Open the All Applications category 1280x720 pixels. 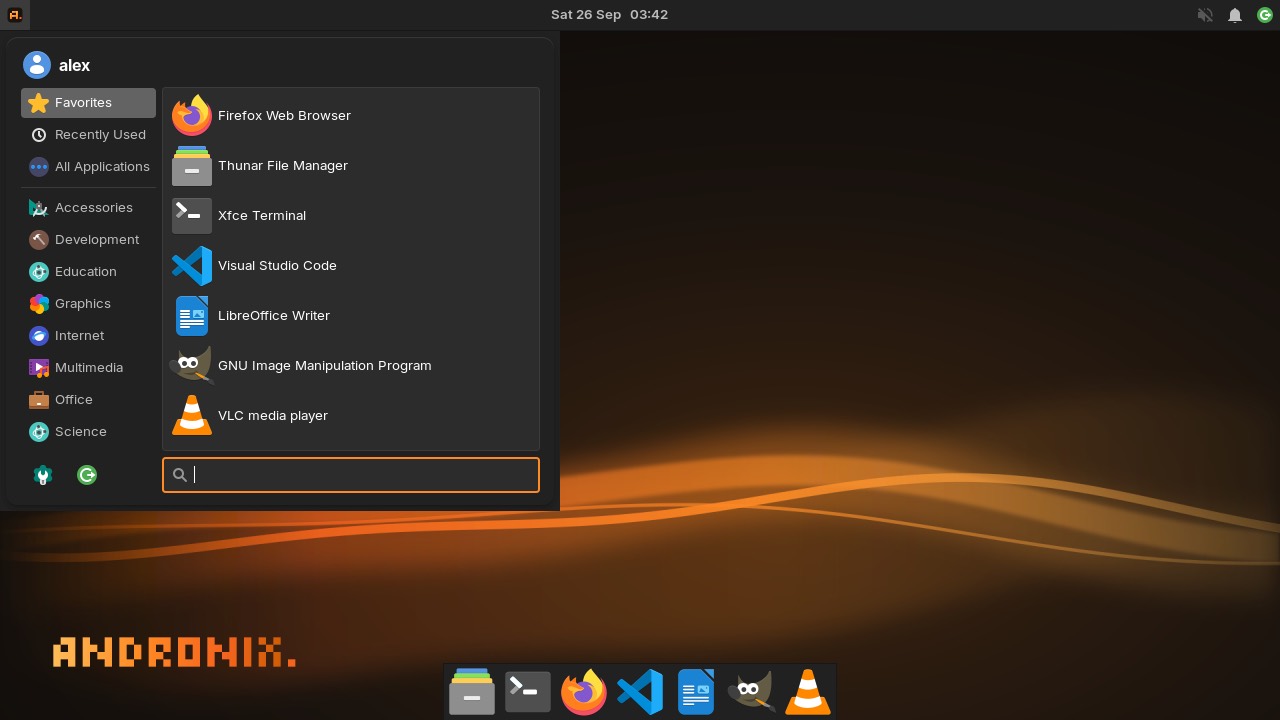pyautogui.click(x=88, y=167)
